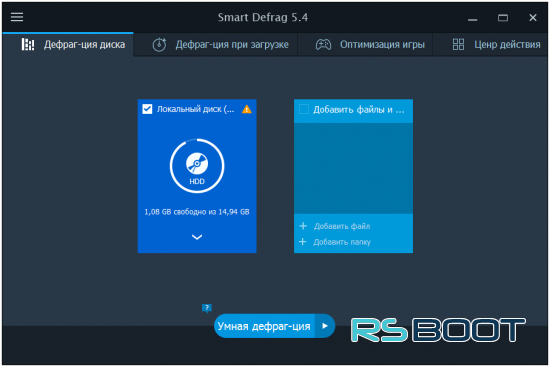
Task: Click the boot-time defrag stopwatch icon
Action: (x=159, y=45)
